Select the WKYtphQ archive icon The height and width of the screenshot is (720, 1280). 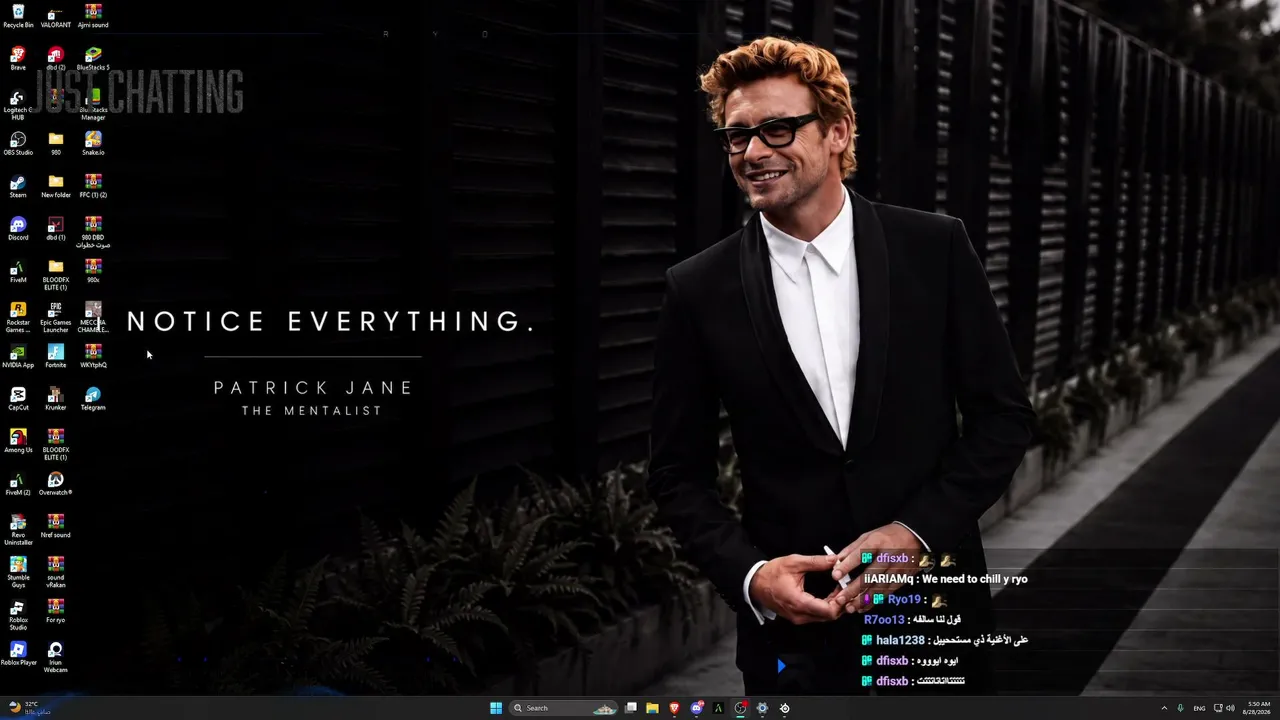pos(93,356)
